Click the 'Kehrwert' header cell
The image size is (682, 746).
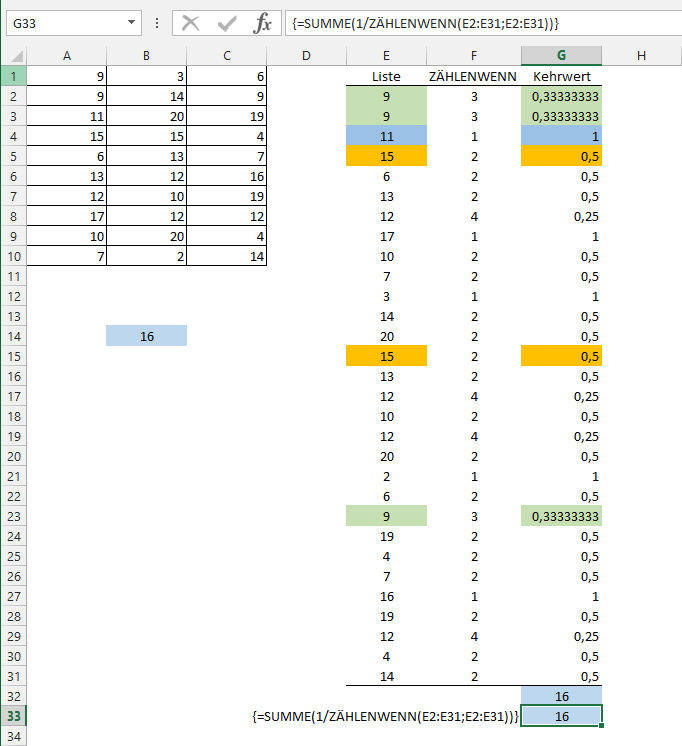pos(561,76)
